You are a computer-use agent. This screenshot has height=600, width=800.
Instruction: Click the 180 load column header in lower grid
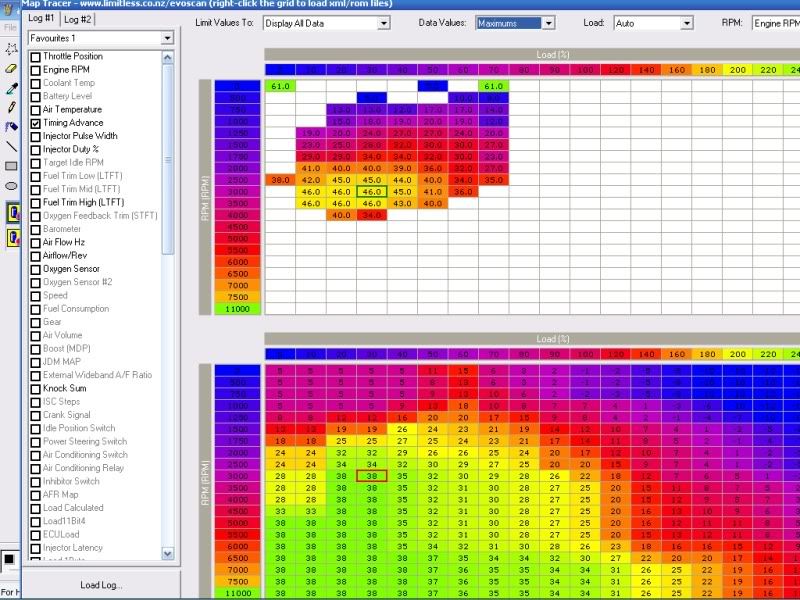click(707, 354)
